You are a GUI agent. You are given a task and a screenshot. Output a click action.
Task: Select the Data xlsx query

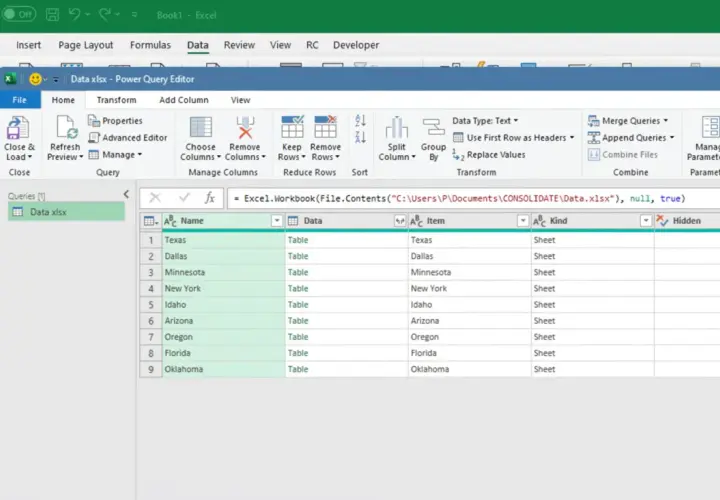click(x=66, y=212)
